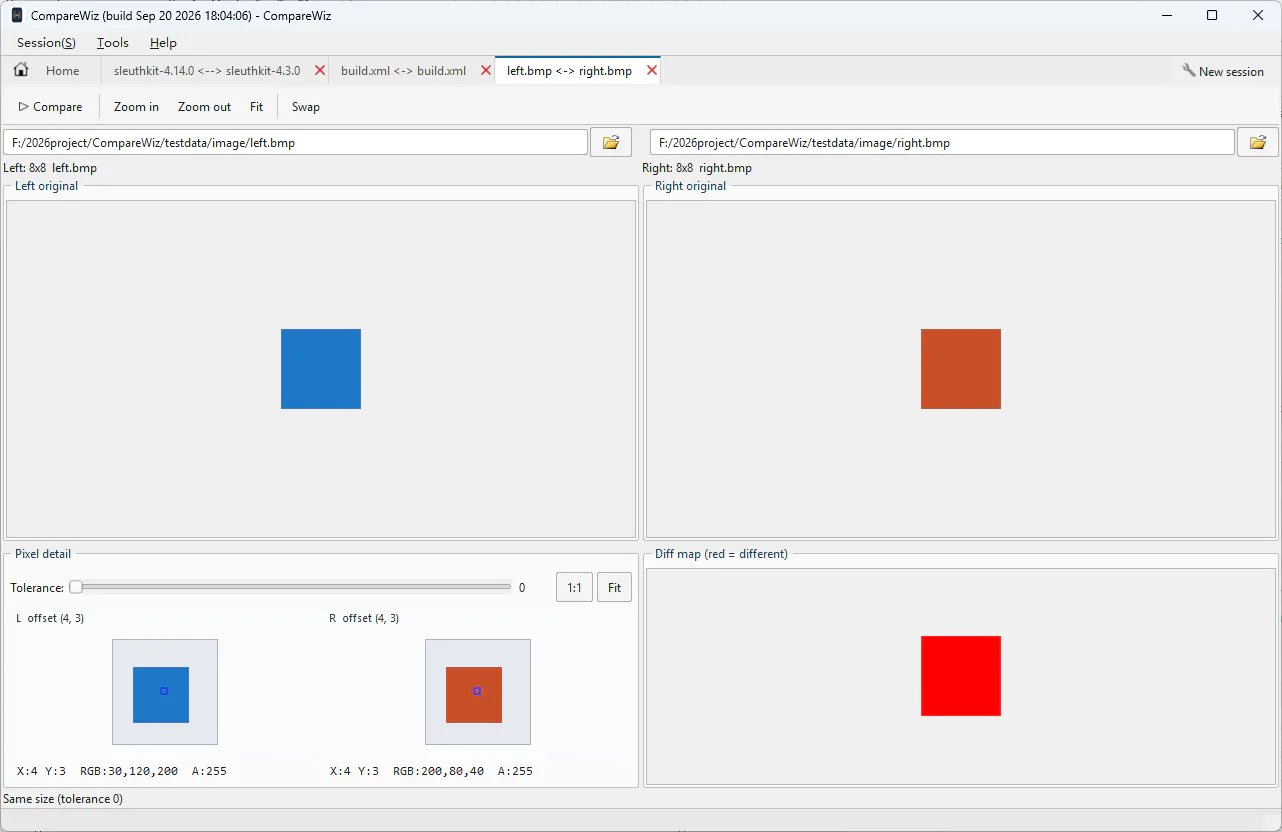Image resolution: width=1282 pixels, height=832 pixels.
Task: Click the Fit button in Pixel detail
Action: click(614, 587)
